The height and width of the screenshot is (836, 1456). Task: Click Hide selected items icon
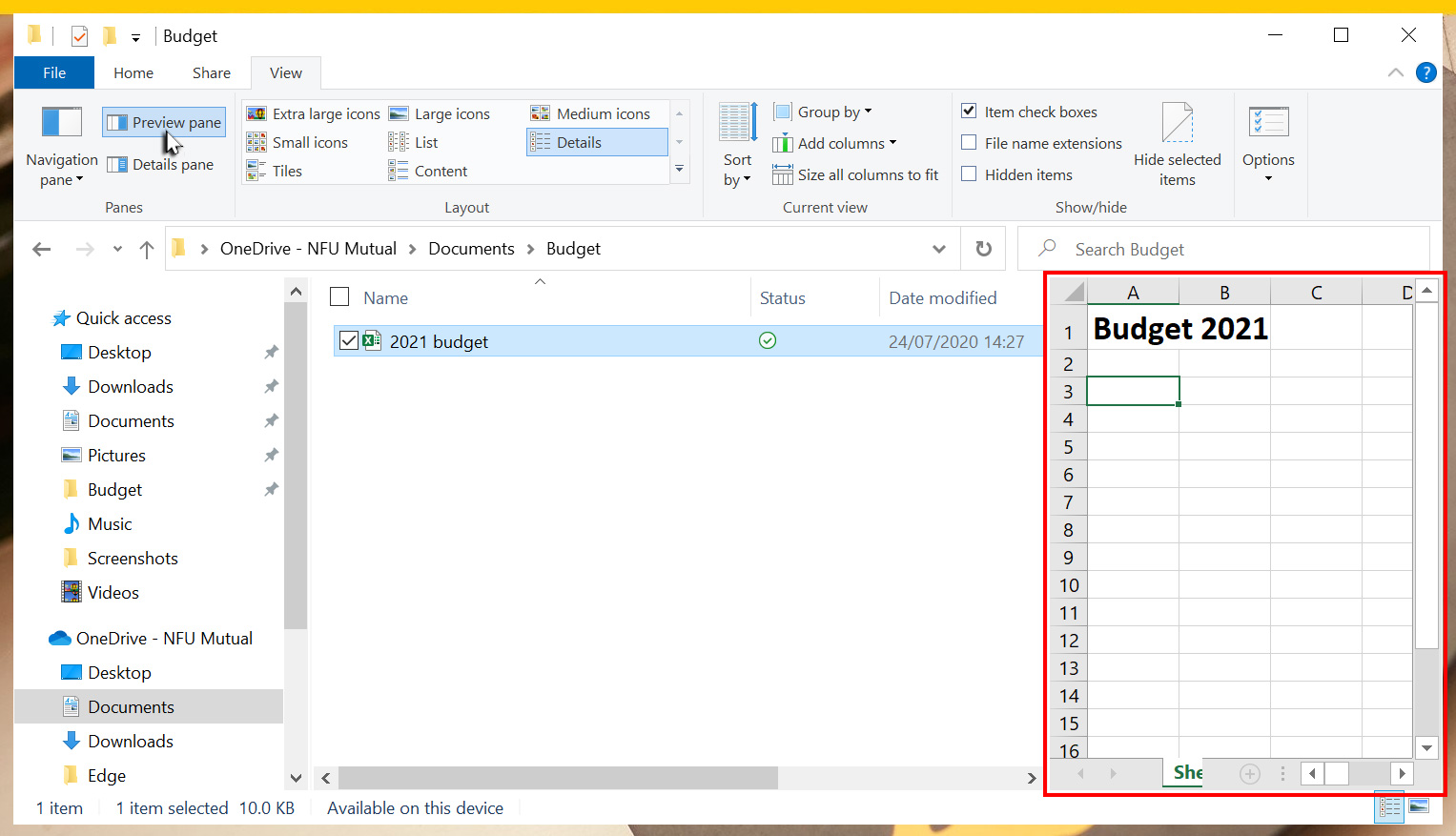coord(1177,123)
